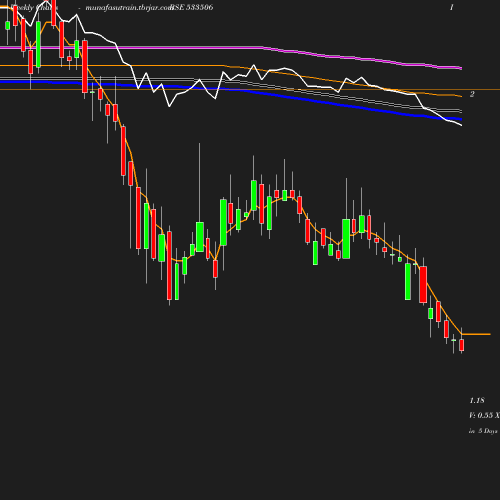Click the 'Weekly Charts' title text
The width and height of the screenshot is (500, 500).
tap(34, 7)
